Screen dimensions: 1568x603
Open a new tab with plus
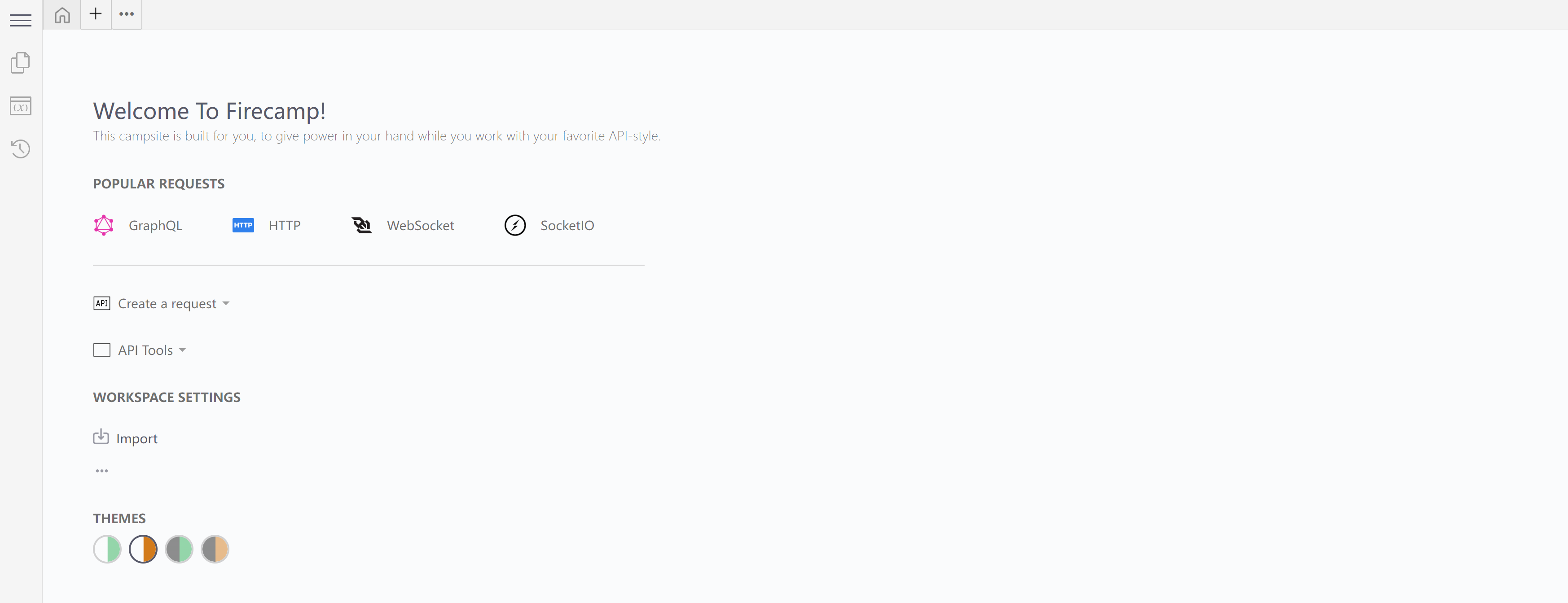pos(96,14)
